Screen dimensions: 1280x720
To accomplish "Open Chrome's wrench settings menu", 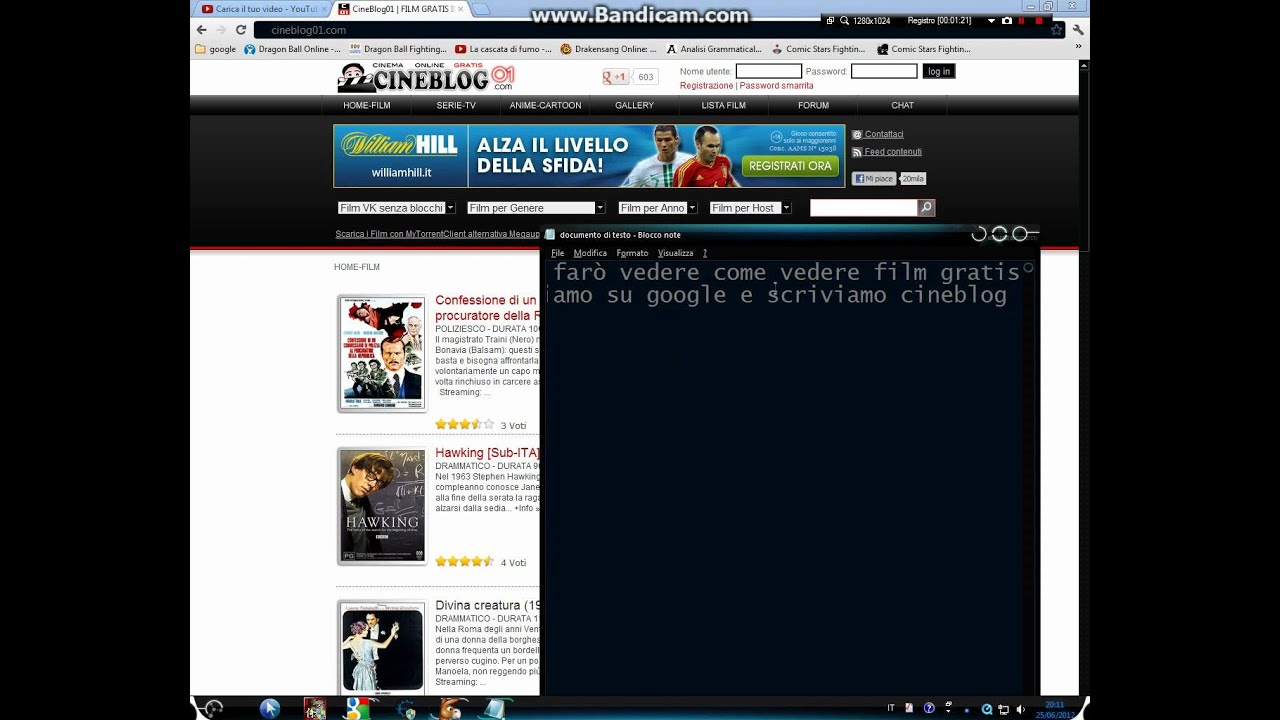I will click(1077, 30).
